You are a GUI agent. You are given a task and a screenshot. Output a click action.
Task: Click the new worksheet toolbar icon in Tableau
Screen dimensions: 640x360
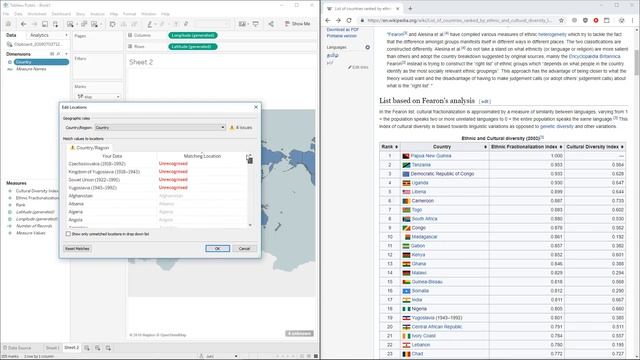point(70,24)
